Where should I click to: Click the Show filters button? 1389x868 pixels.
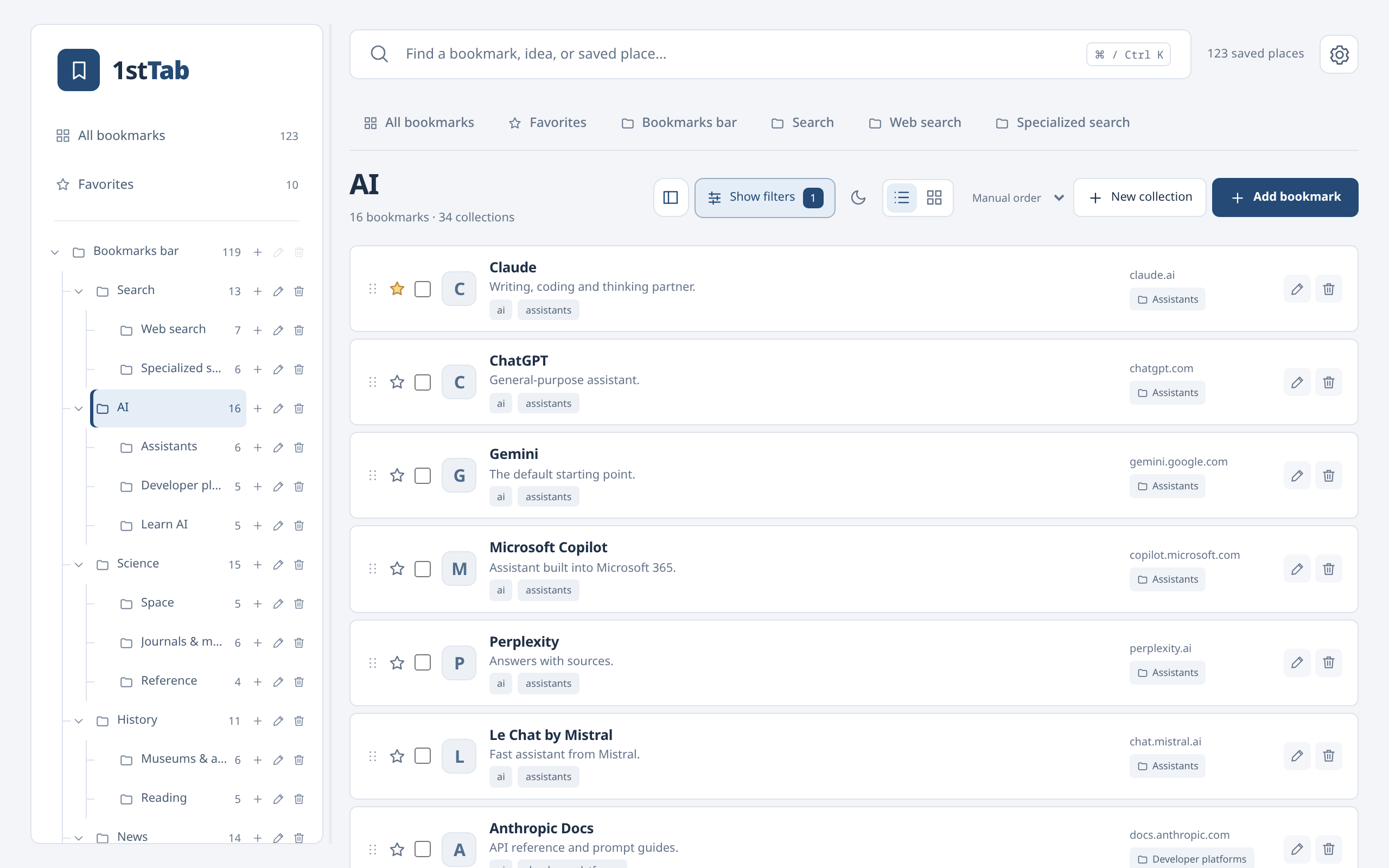point(764,197)
